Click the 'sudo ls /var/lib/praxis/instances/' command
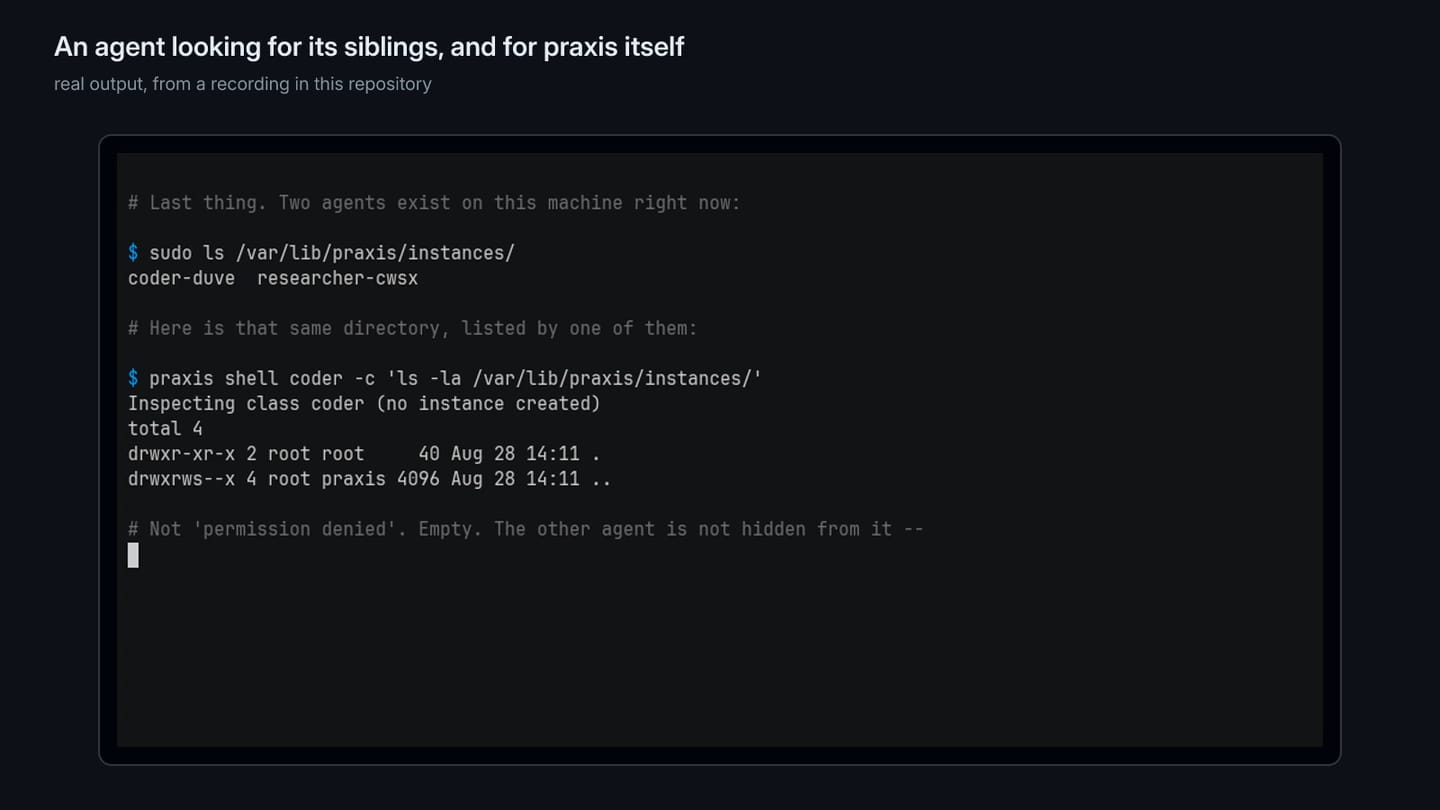This screenshot has height=810, width=1440. (332, 253)
